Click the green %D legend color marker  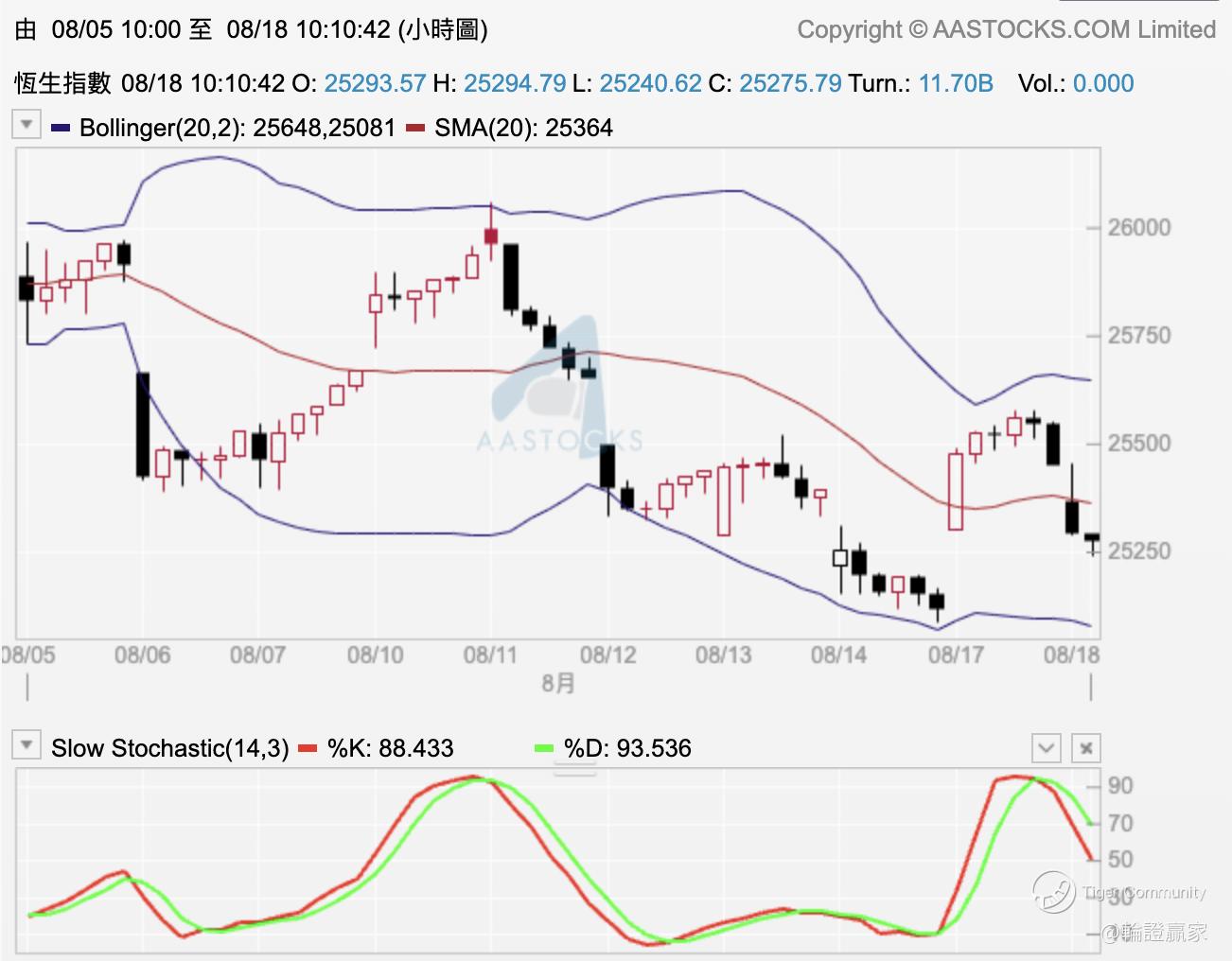click(544, 748)
